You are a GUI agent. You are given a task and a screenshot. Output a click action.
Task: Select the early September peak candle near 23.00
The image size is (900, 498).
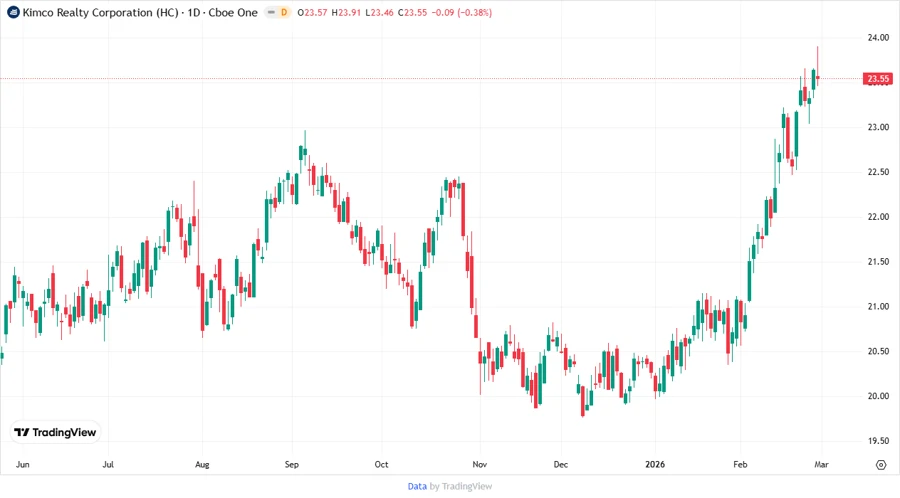pyautogui.click(x=305, y=148)
